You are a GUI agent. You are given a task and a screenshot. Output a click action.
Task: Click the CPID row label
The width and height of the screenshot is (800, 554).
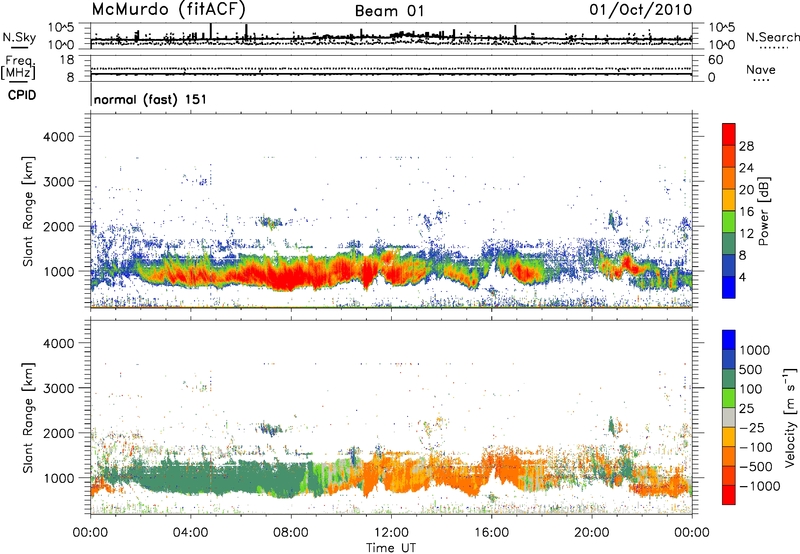[x=22, y=95]
